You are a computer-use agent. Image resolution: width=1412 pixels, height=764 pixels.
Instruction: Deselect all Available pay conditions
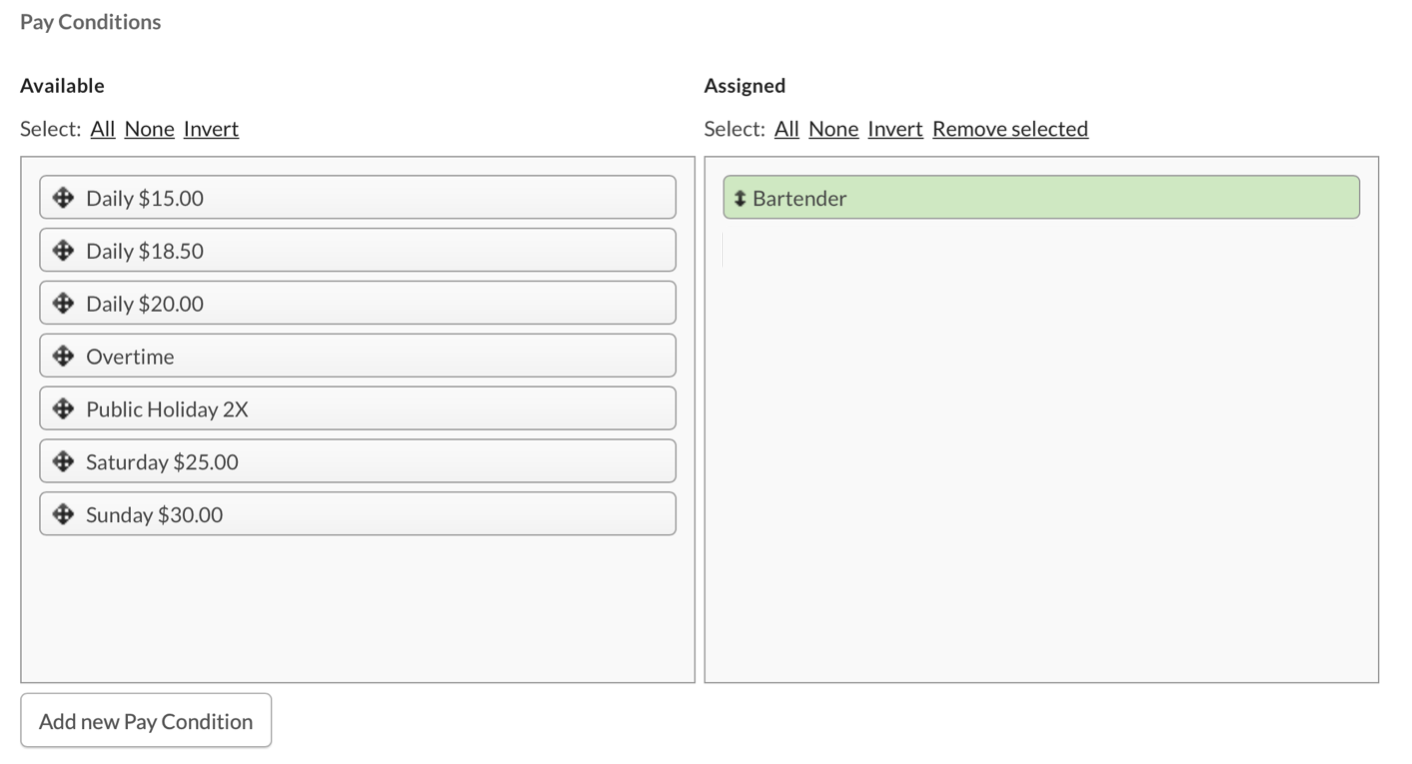[149, 129]
